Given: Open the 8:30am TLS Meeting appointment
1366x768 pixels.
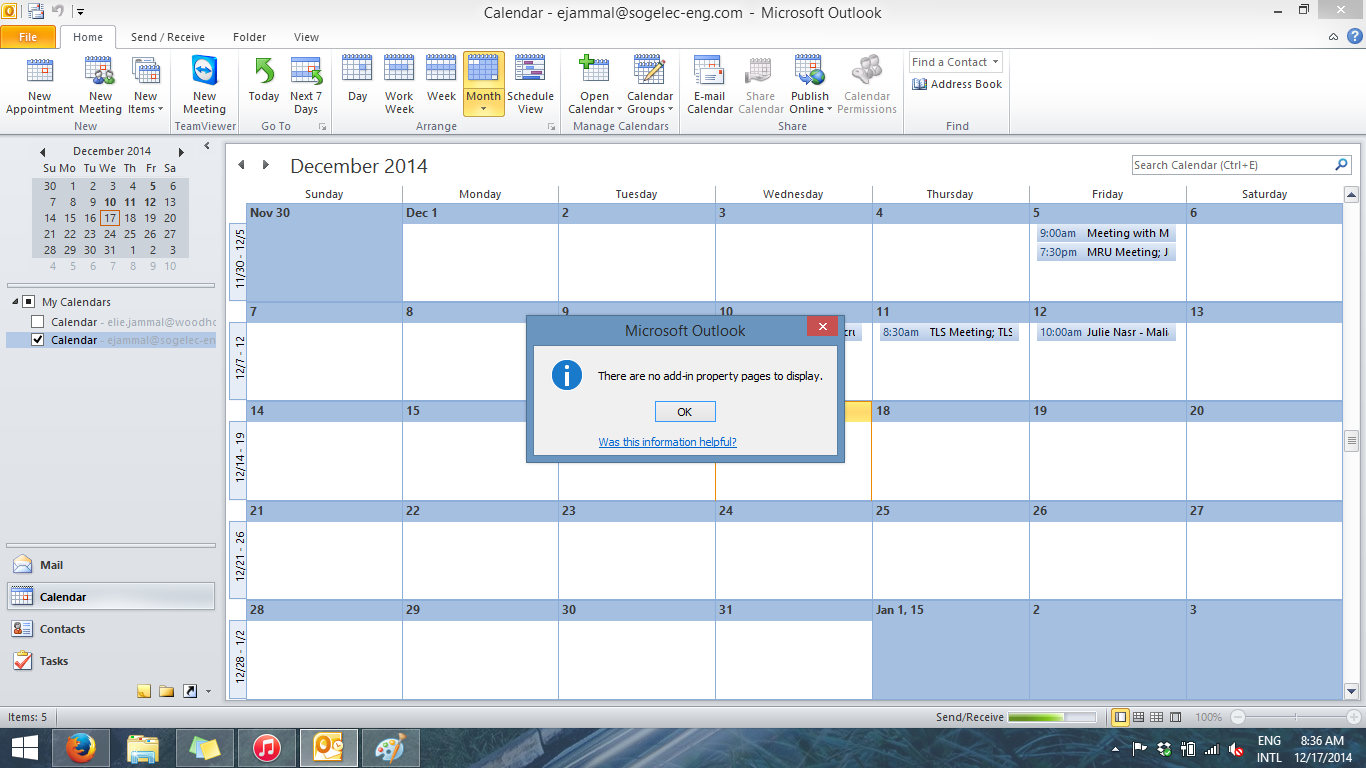Looking at the screenshot, I should (x=949, y=332).
